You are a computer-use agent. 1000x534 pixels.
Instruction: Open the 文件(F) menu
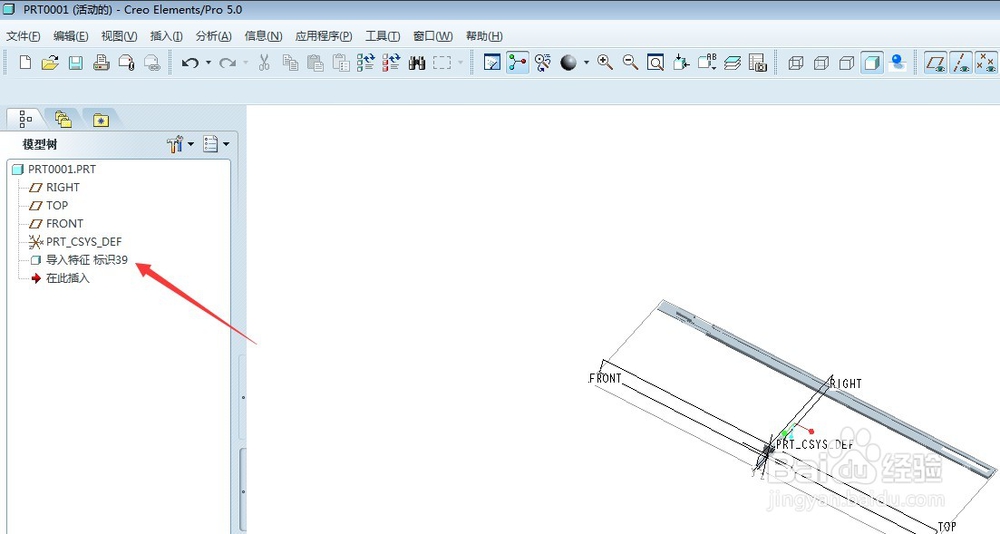point(23,36)
